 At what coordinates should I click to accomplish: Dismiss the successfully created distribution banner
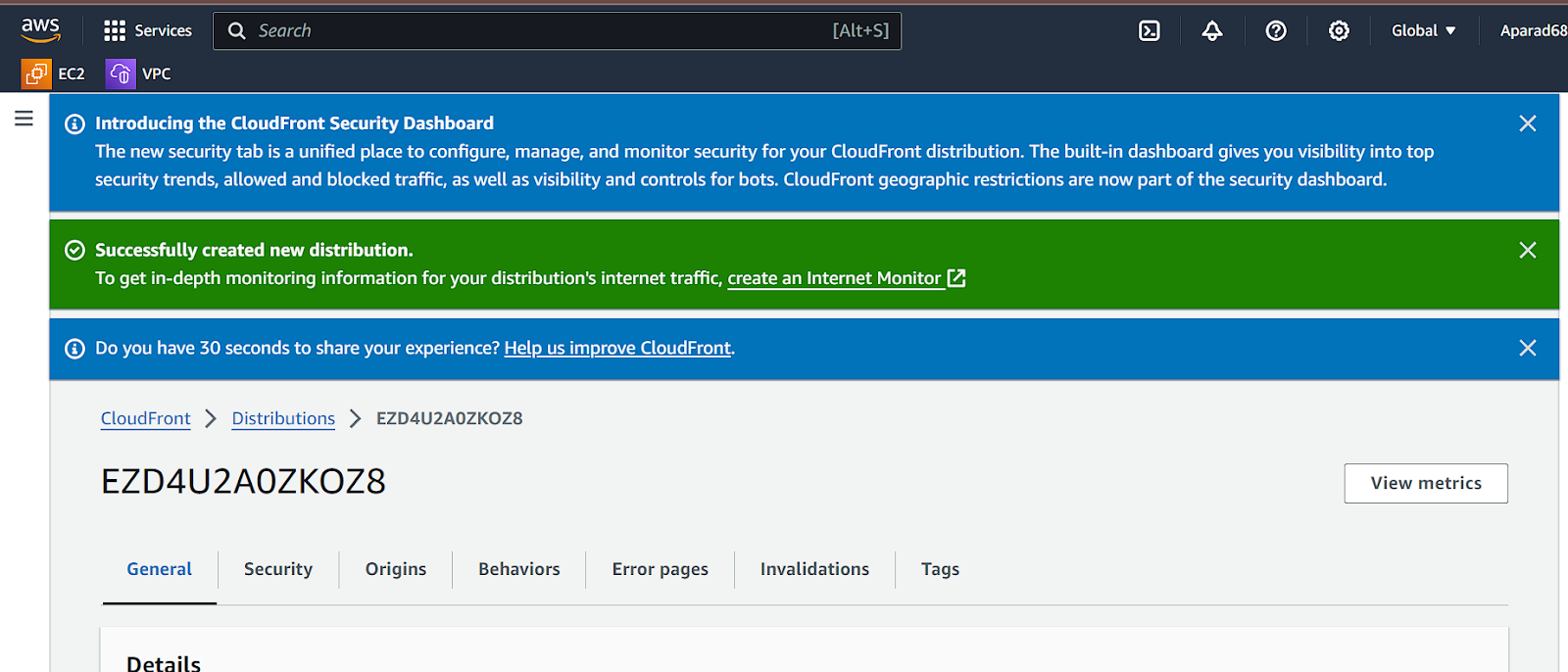(x=1527, y=250)
